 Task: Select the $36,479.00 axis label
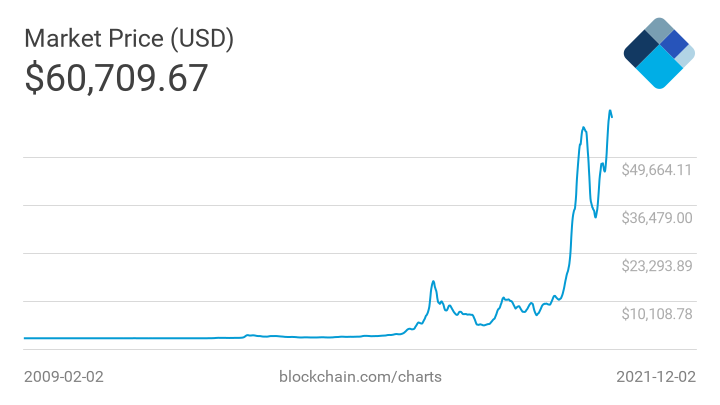pyautogui.click(x=657, y=217)
